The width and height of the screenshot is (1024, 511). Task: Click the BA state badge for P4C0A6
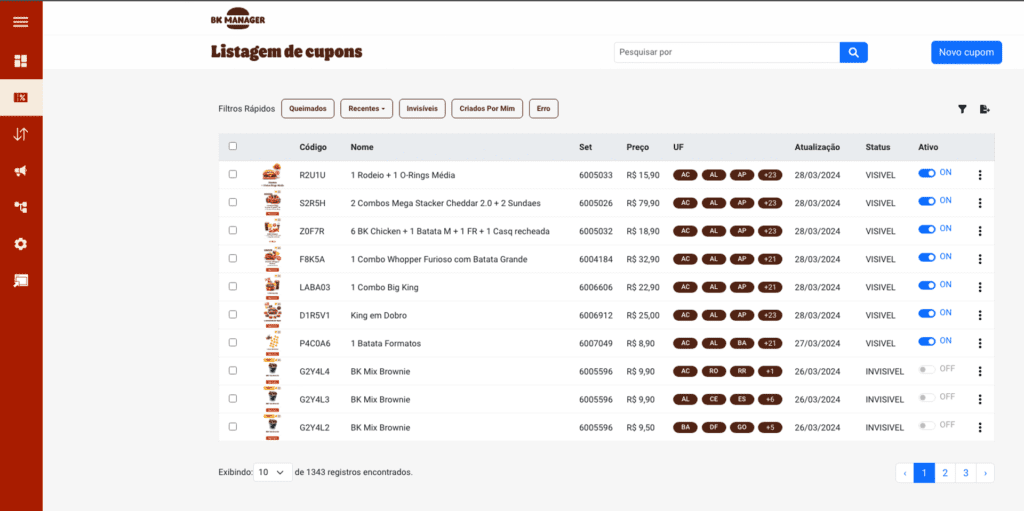pos(742,344)
